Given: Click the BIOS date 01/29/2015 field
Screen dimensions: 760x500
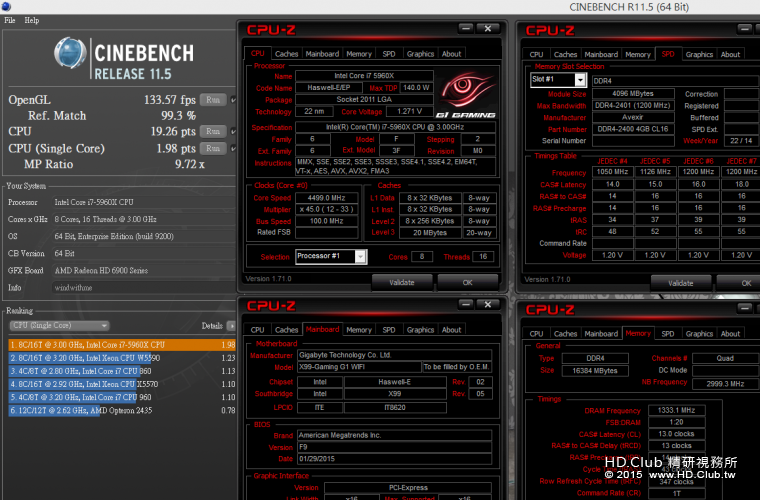Looking at the screenshot, I should pyautogui.click(x=395, y=459).
